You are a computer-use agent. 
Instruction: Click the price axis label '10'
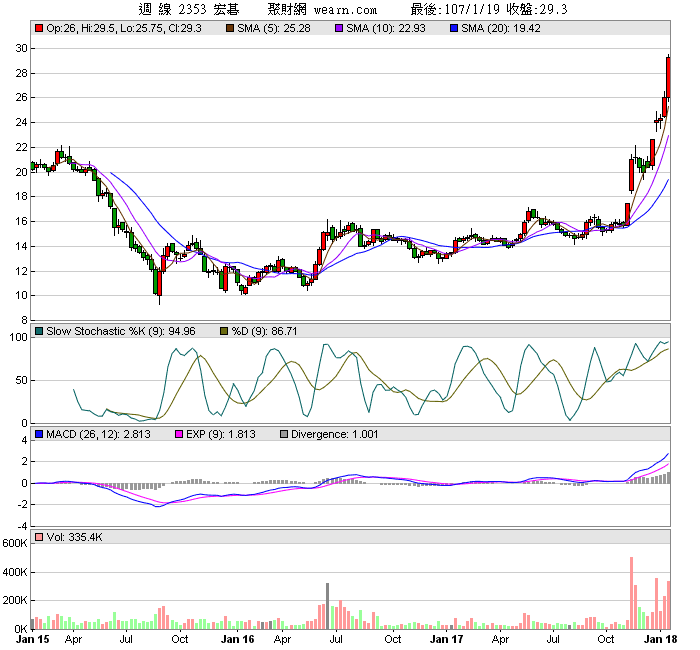pos(21,296)
